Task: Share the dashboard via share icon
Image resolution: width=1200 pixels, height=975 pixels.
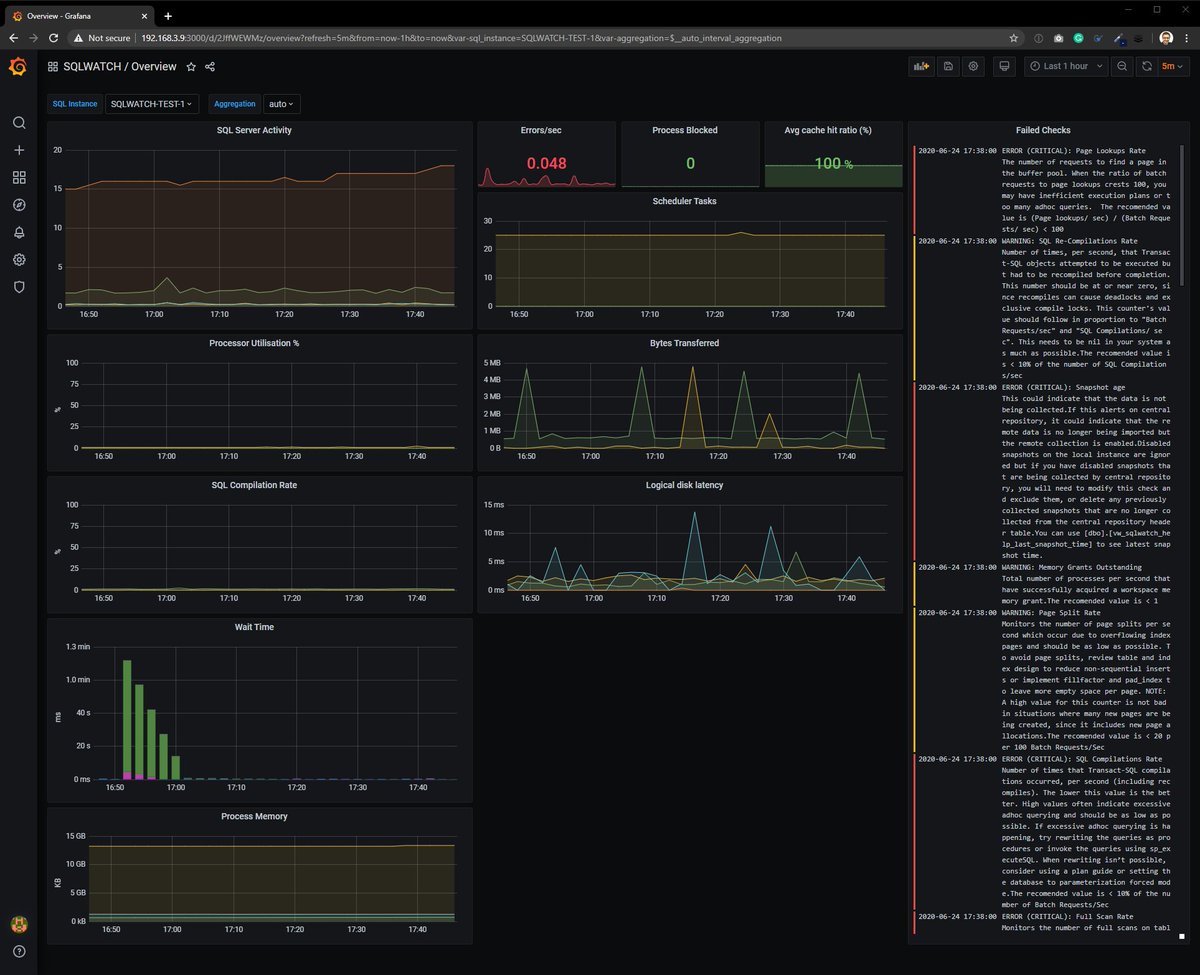Action: (x=210, y=67)
